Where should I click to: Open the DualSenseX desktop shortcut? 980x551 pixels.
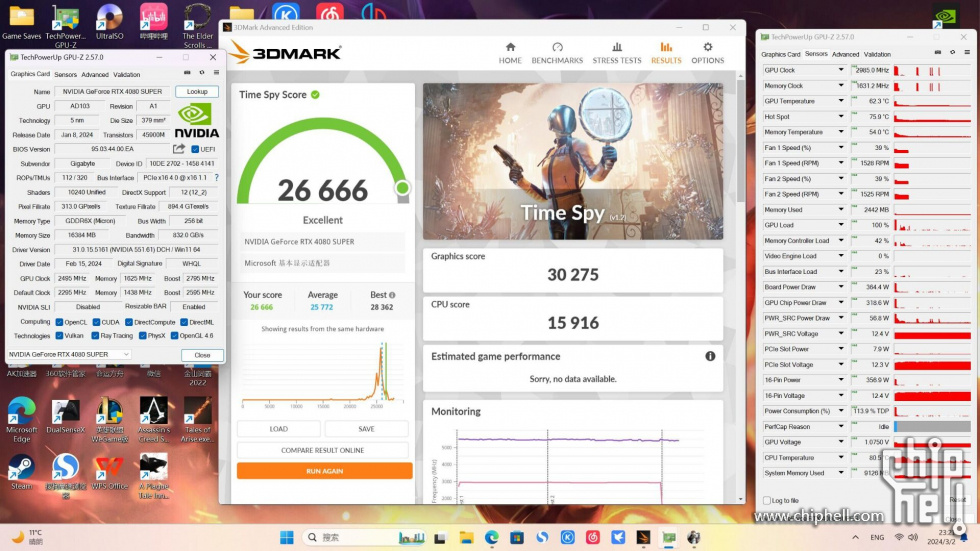[x=66, y=416]
